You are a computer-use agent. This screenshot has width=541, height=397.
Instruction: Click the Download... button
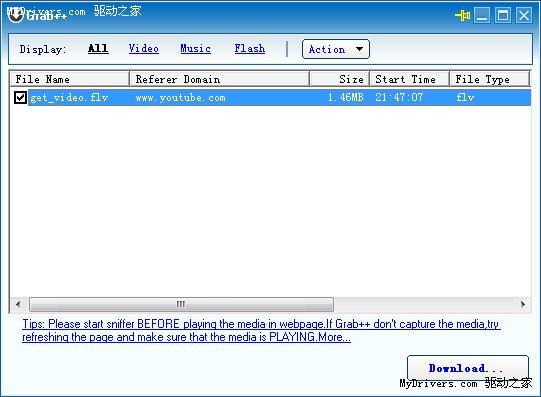point(468,368)
